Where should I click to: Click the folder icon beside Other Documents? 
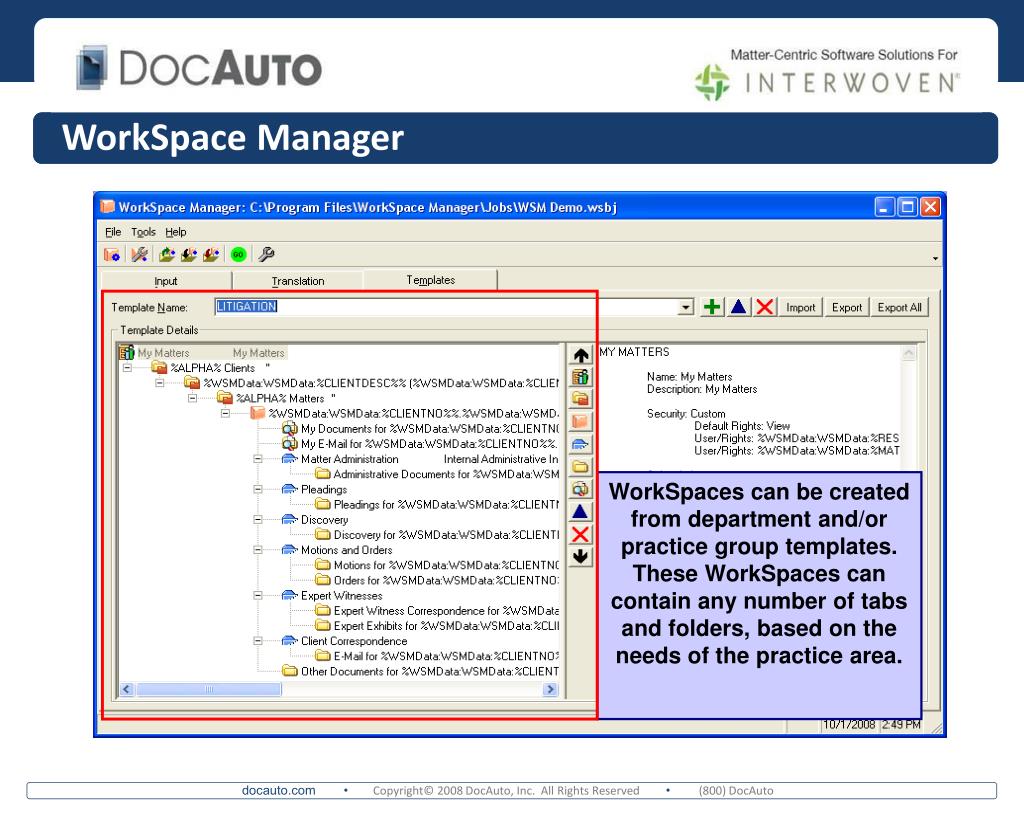[x=290, y=671]
